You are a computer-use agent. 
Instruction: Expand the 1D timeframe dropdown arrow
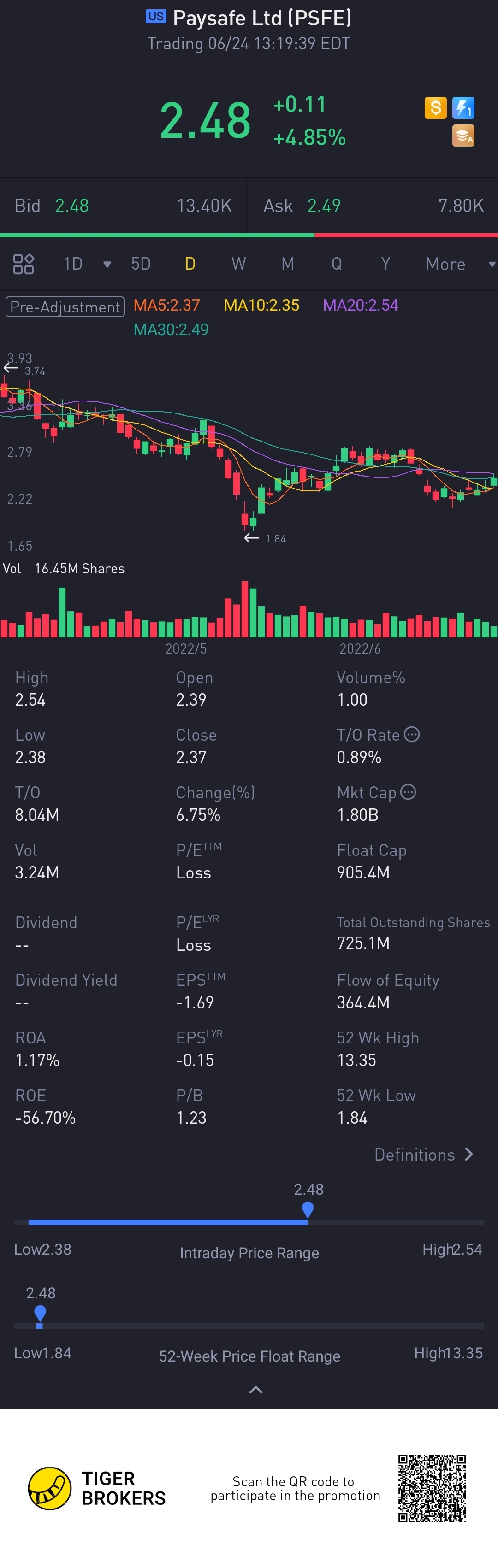click(107, 264)
